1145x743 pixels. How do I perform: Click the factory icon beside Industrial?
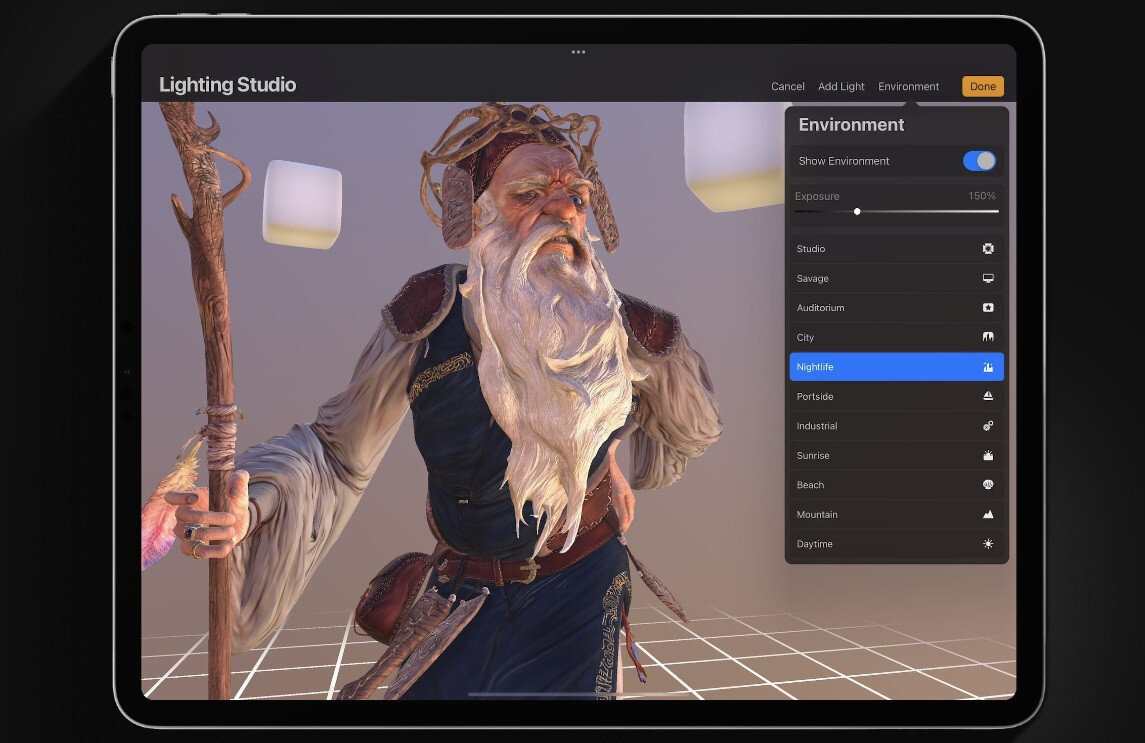pyautogui.click(x=987, y=425)
